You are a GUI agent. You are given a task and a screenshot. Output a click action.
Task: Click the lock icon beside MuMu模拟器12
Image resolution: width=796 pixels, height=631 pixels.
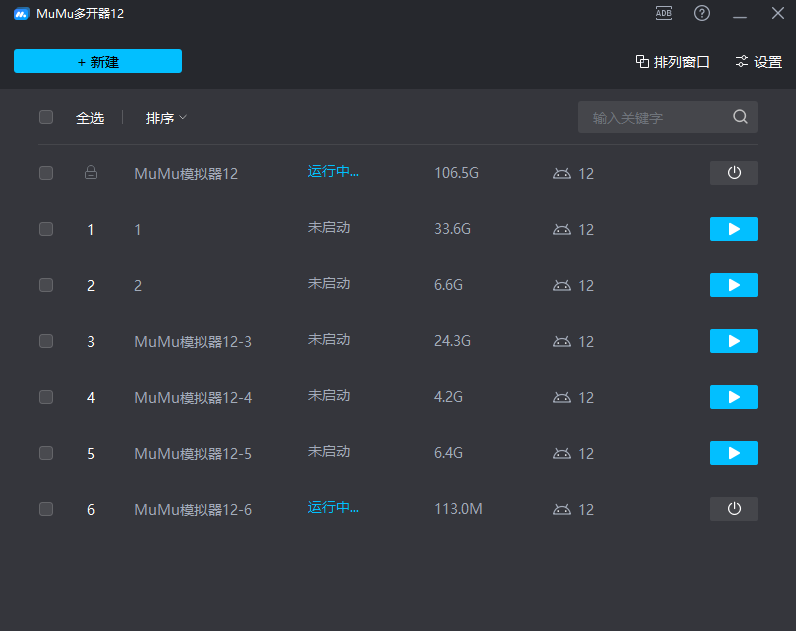coord(91,173)
